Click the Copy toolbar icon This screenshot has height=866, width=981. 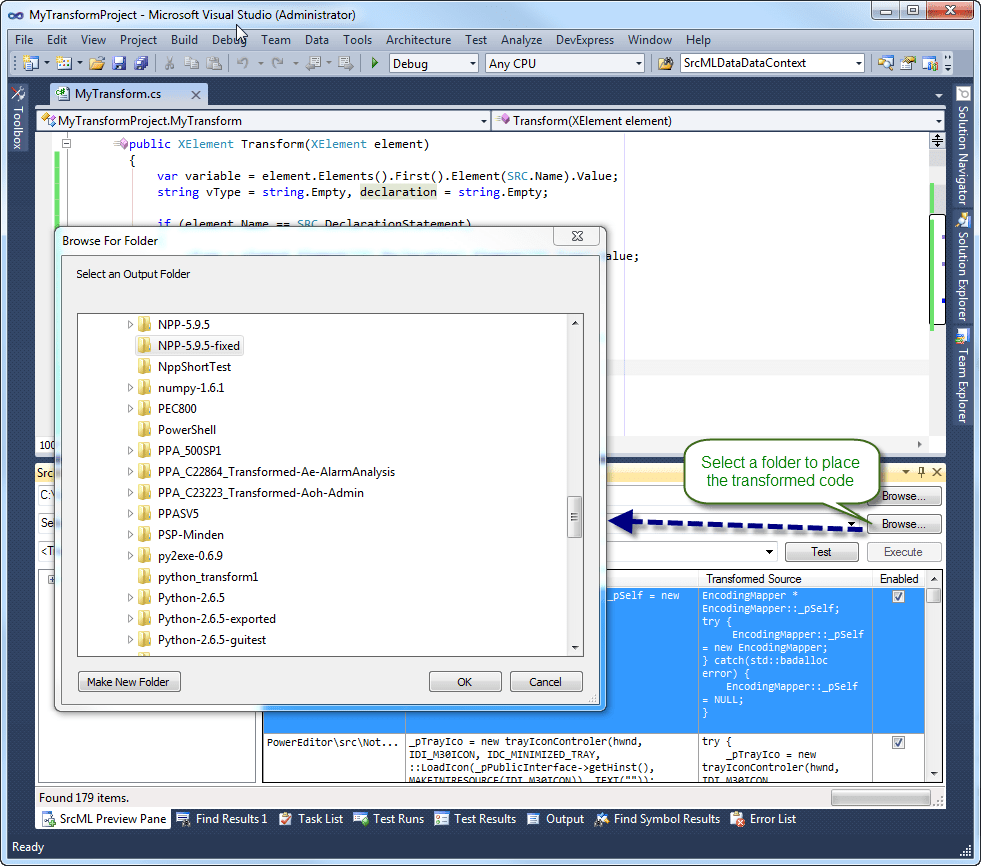click(x=191, y=63)
